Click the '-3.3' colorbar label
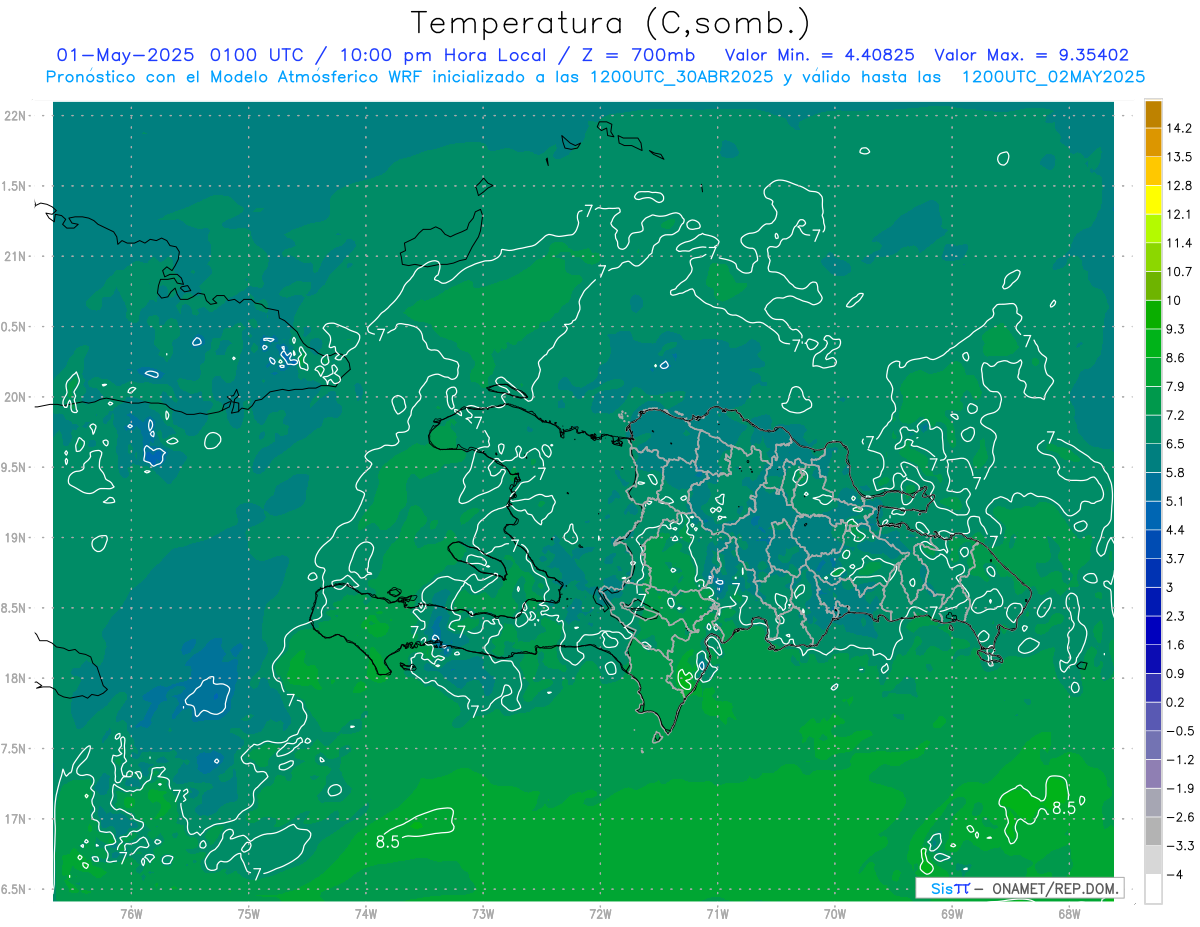Screen dimensions: 1200x927 pyautogui.click(x=1180, y=846)
